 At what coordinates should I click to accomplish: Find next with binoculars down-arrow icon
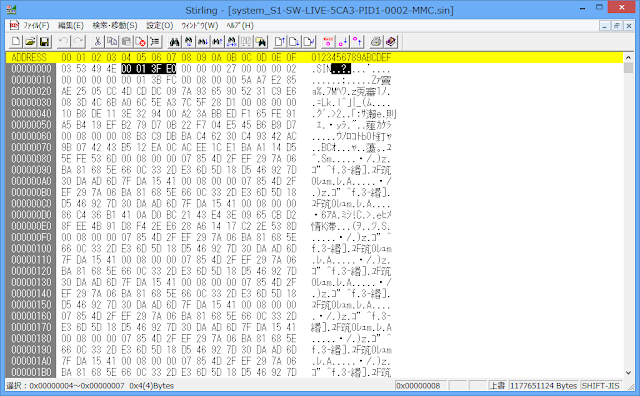pos(203,42)
